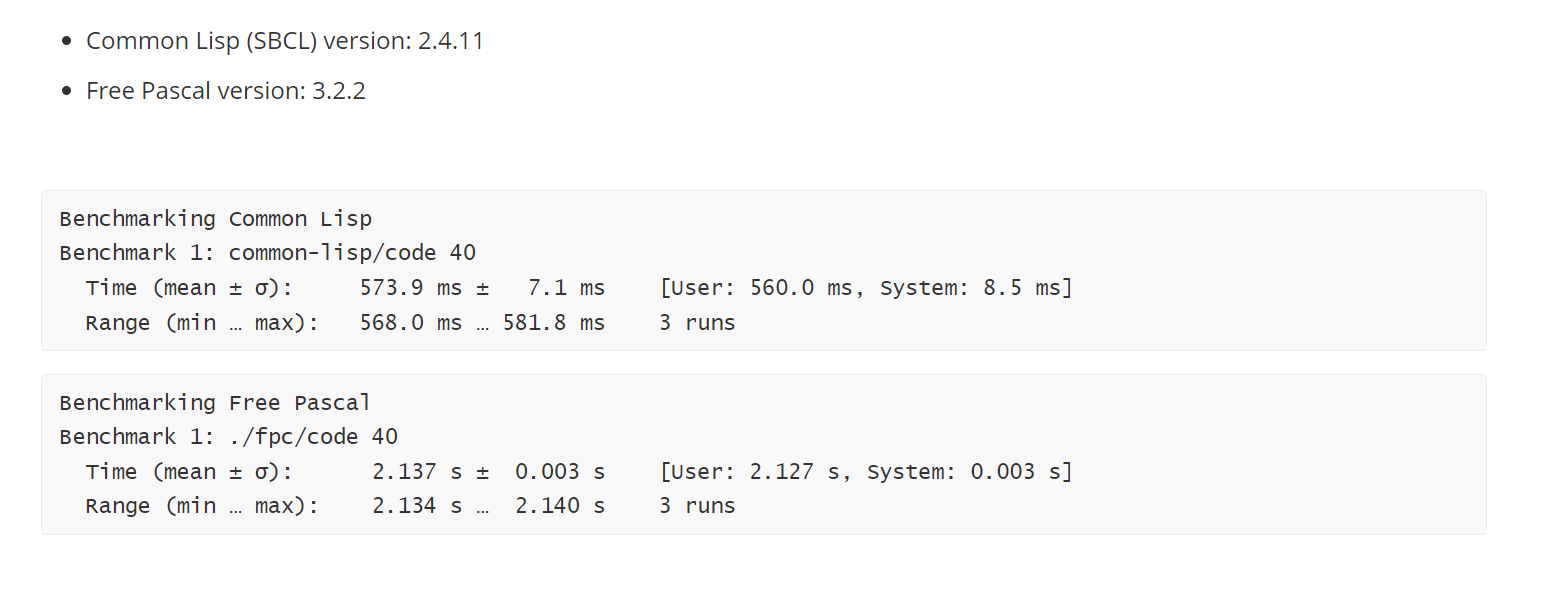Screen dimensions: 1559x601
Task: Click "3 runs" in the Common Lisp block
Action: 697,323
